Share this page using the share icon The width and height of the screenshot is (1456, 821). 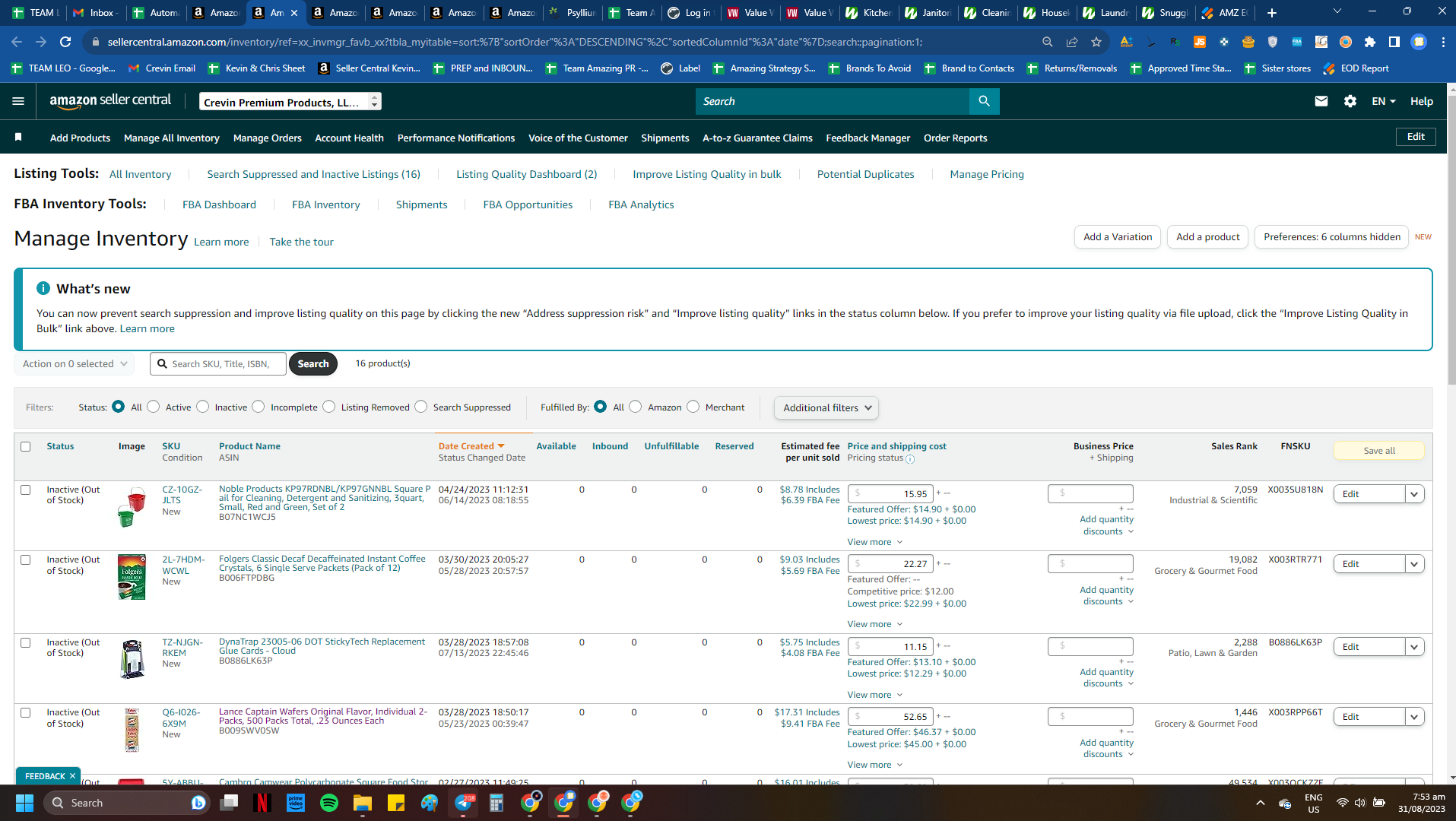click(1071, 42)
